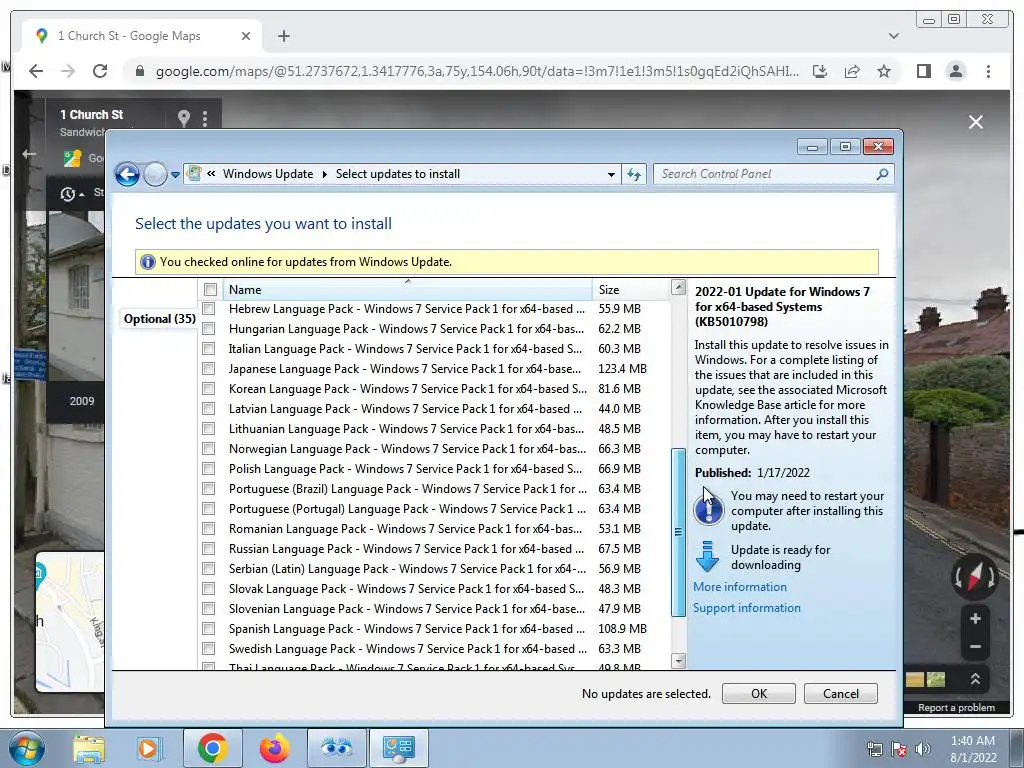Image resolution: width=1024 pixels, height=768 pixels.
Task: Open three-dot options in Street View card
Action: [205, 118]
